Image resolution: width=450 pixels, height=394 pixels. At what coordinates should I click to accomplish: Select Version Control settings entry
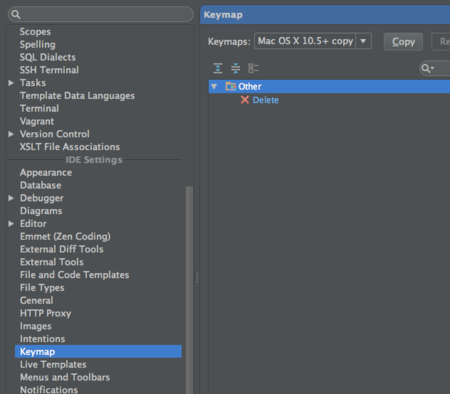[55, 134]
